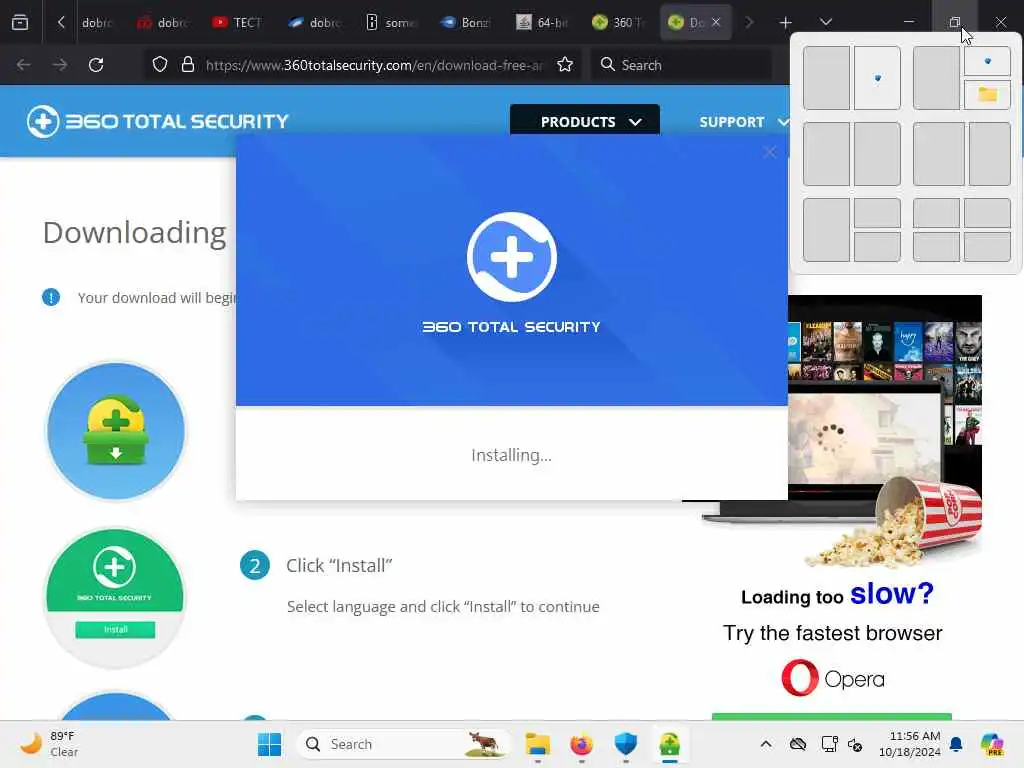This screenshot has width=1024, height=768.
Task: Expand the PRODUCTS menu
Action: click(x=584, y=121)
